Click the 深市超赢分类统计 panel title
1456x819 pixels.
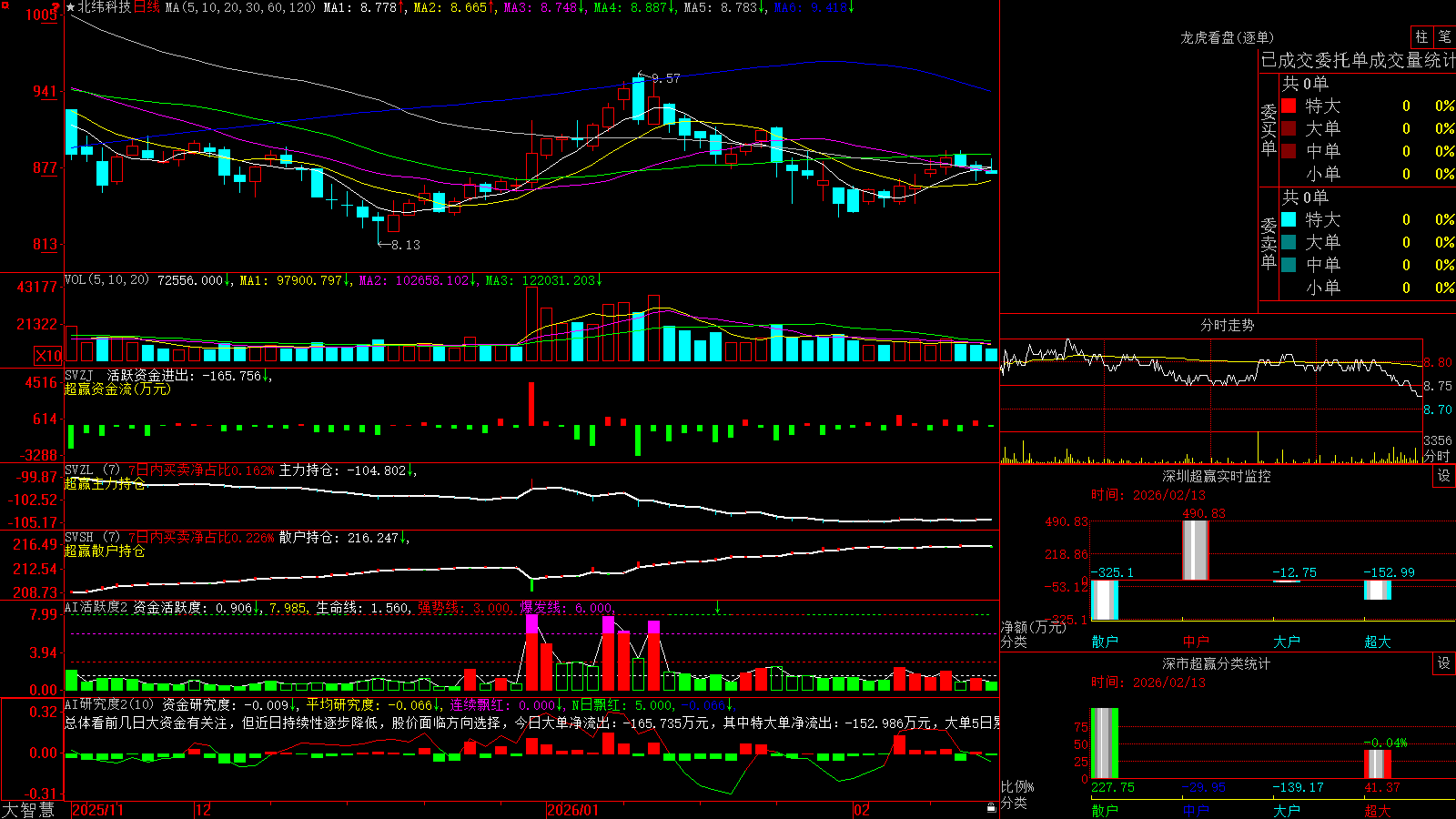point(1217,663)
